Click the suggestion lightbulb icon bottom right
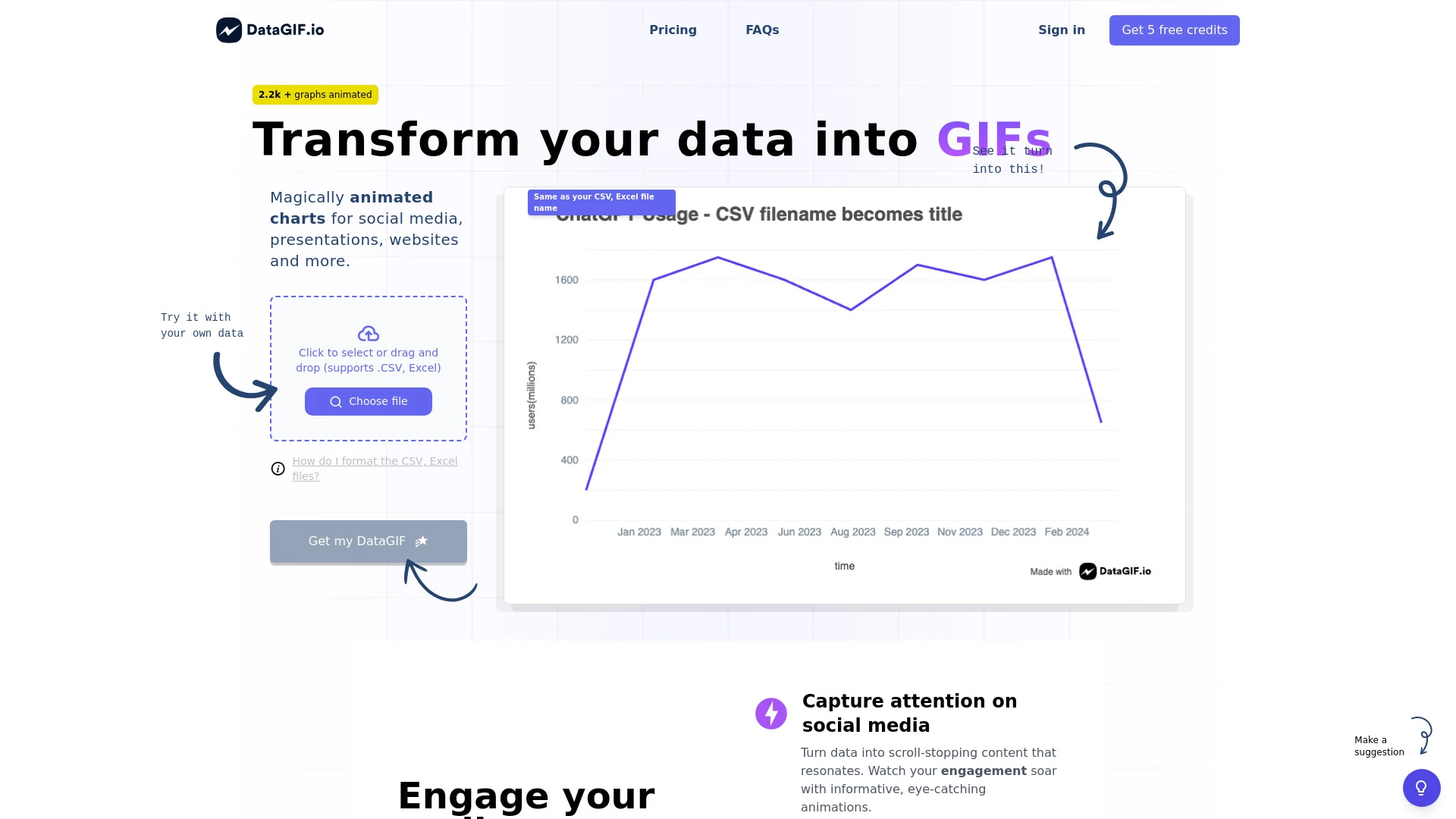This screenshot has height=819, width=1456. coord(1421,788)
